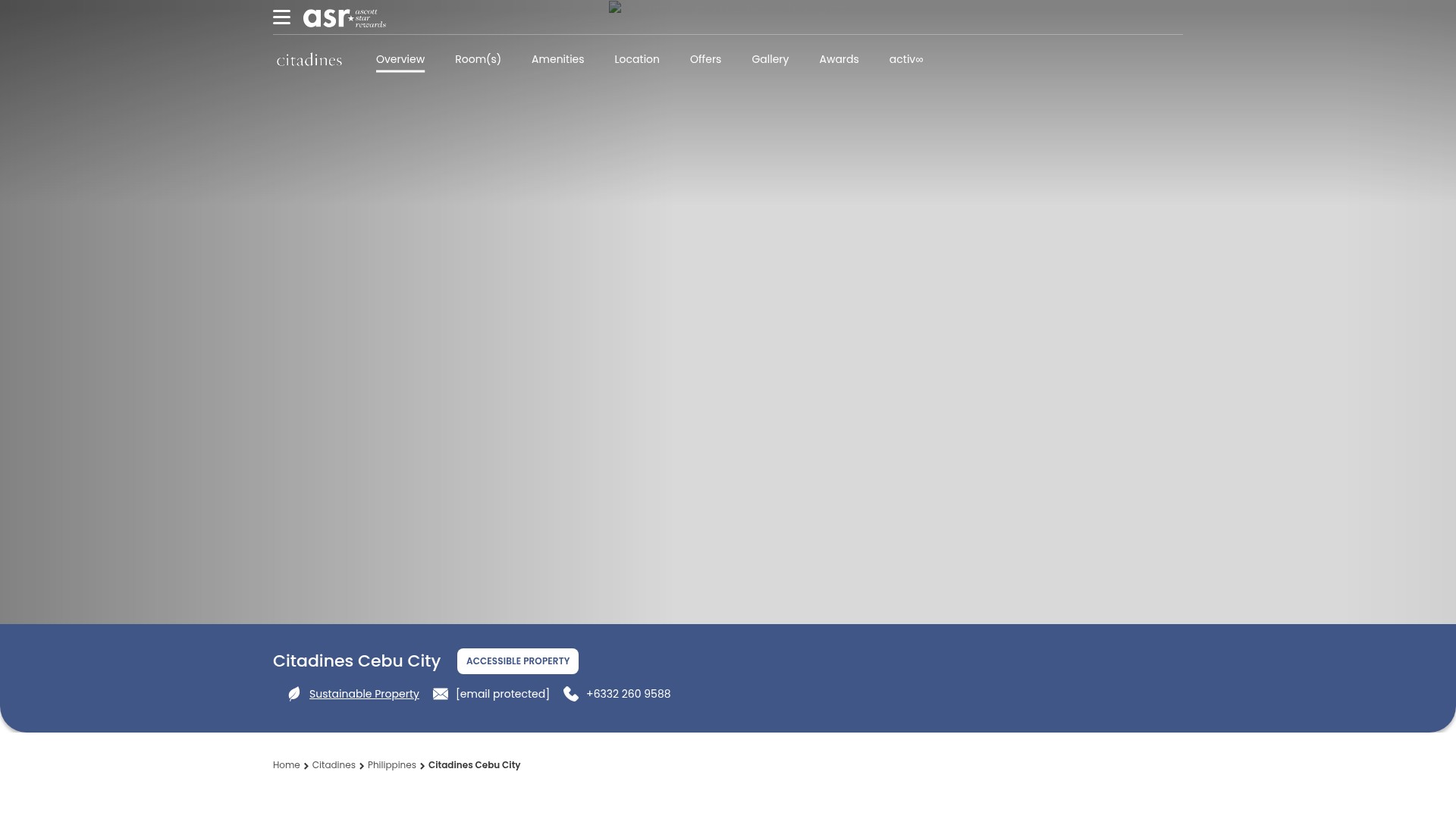
Task: Switch to the Room(s) tab
Action: pyautogui.click(x=478, y=59)
